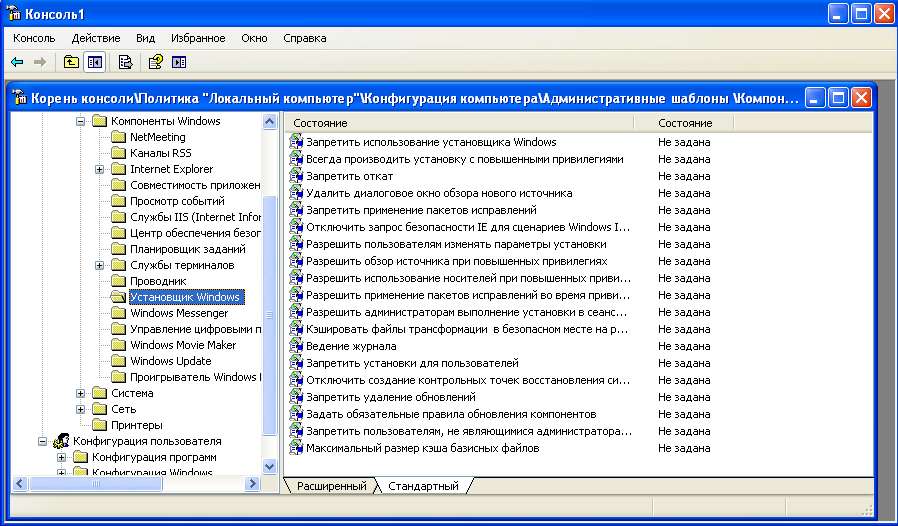The width and height of the screenshot is (898, 526).
Task: Maximize the inner console child window
Action: coord(838,98)
